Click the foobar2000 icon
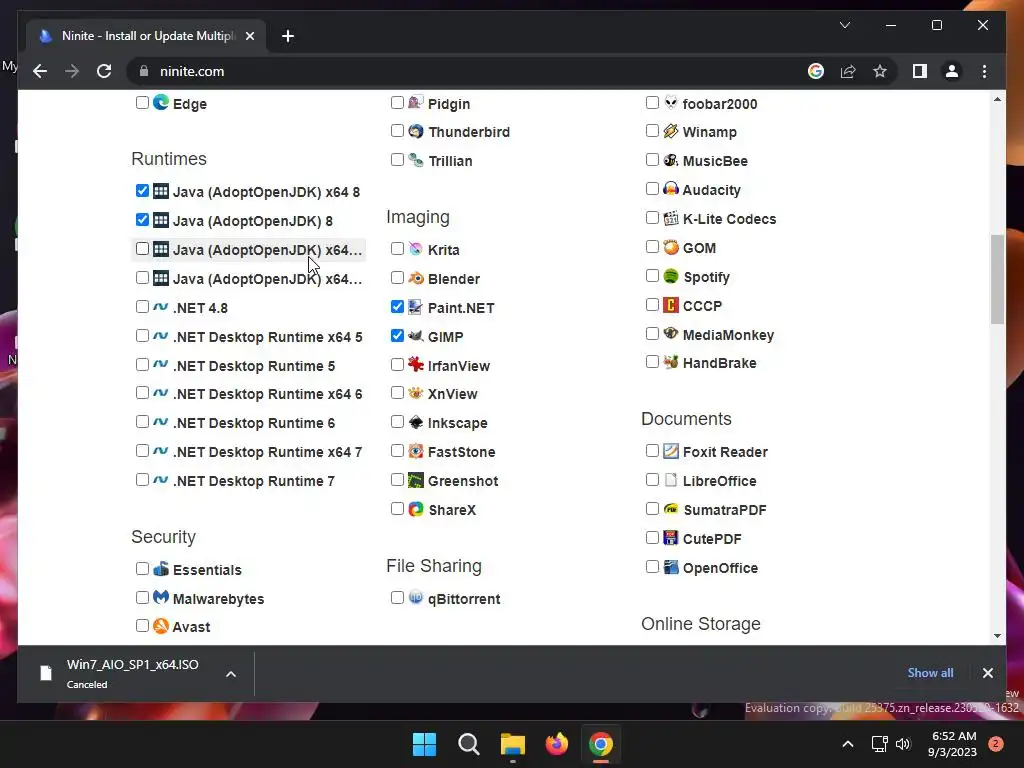This screenshot has height=768, width=1024. 671,103
